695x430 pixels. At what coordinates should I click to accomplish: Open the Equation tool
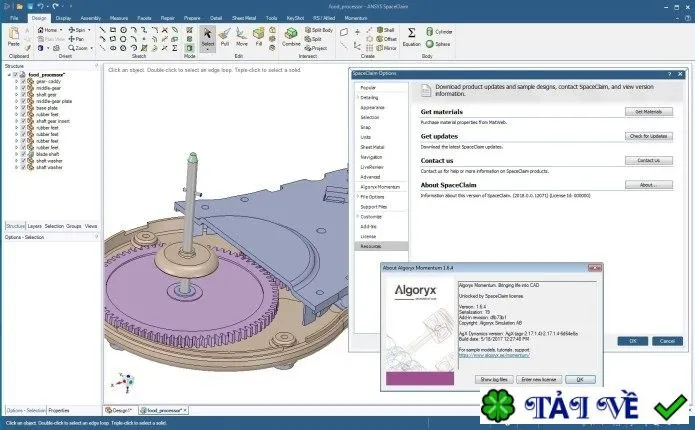point(411,37)
